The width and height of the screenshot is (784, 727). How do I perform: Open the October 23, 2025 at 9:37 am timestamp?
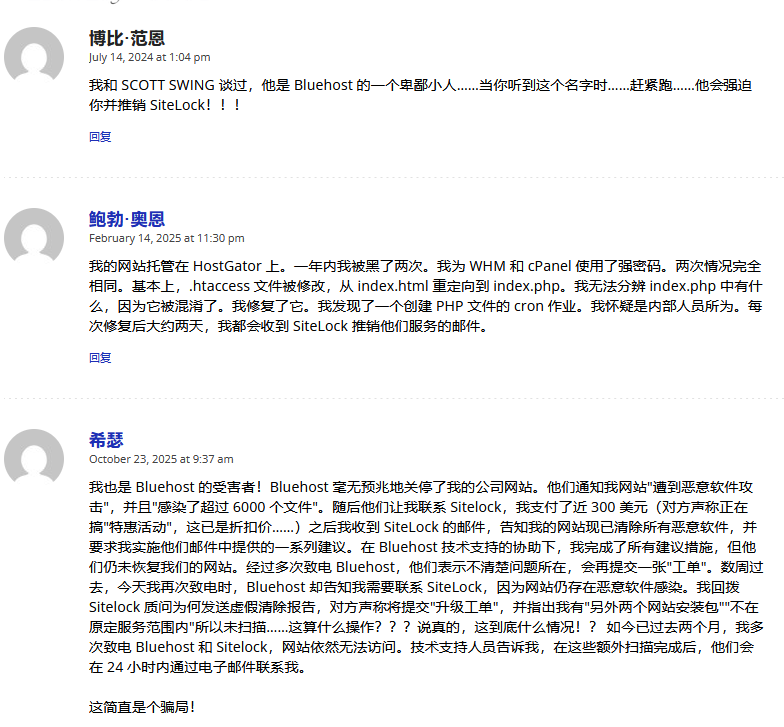[161, 459]
